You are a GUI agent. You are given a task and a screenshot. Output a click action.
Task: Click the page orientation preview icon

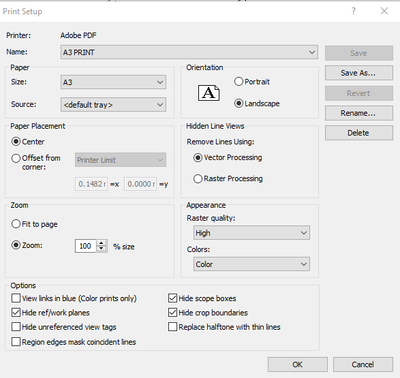pos(209,93)
